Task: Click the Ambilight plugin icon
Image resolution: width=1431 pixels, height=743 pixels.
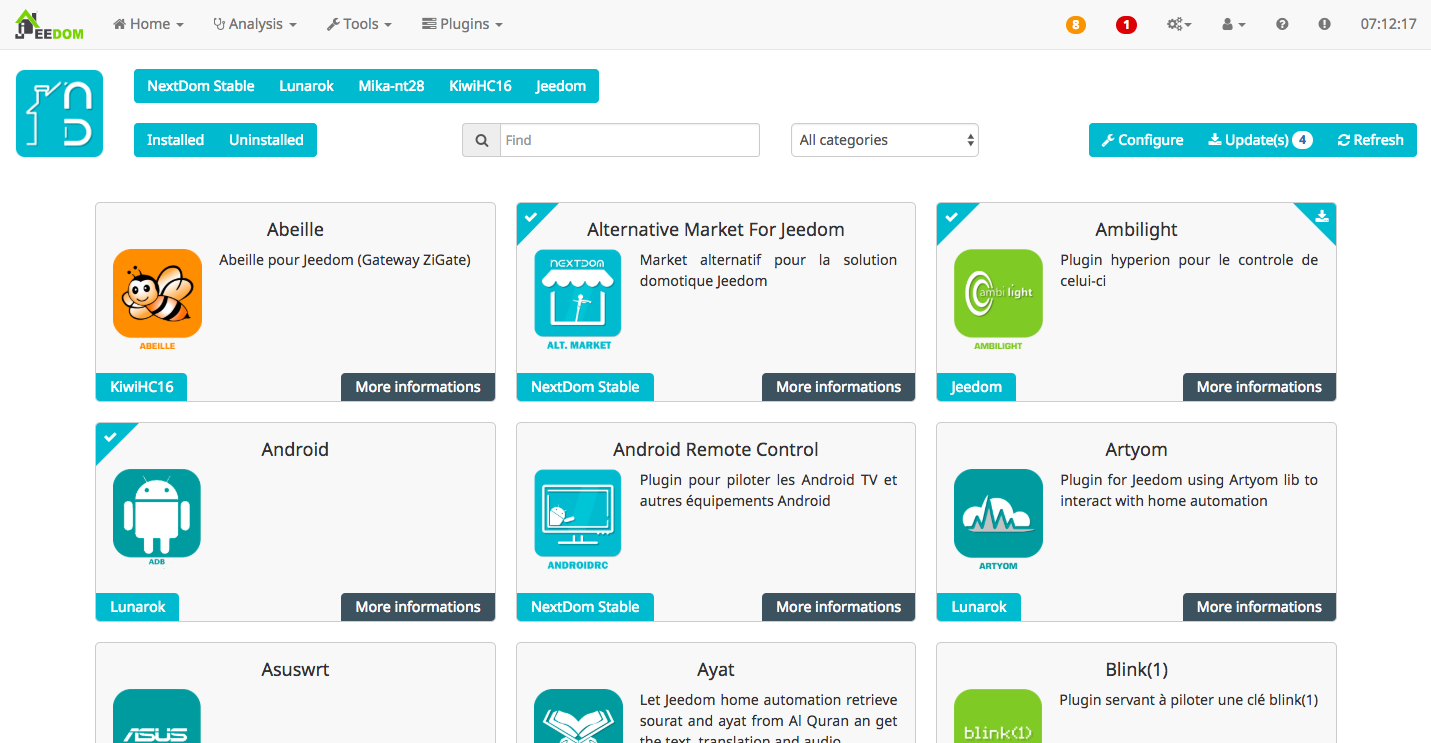Action: (998, 293)
